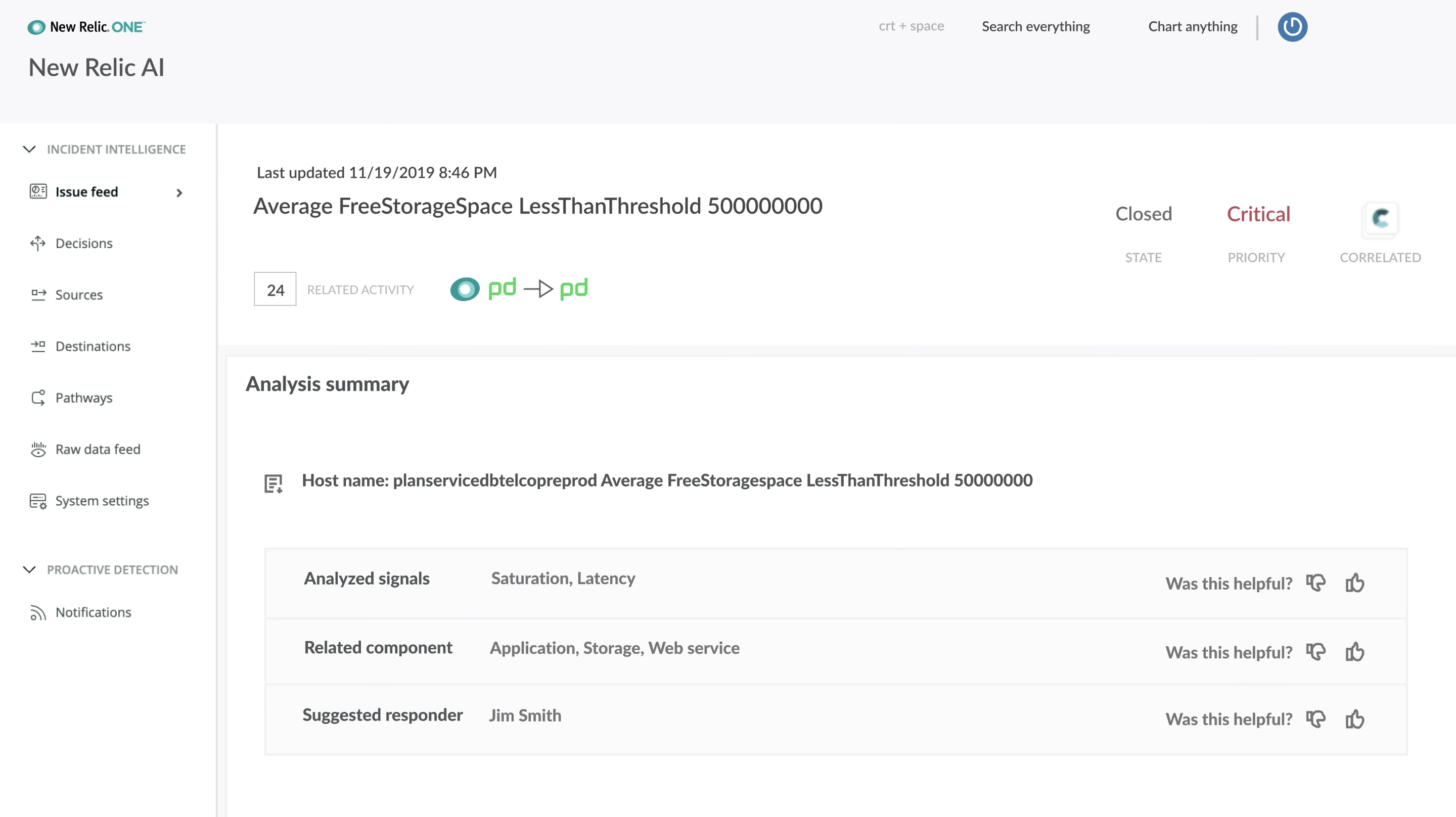
Task: Click the note icon next to Host name
Action: click(274, 483)
